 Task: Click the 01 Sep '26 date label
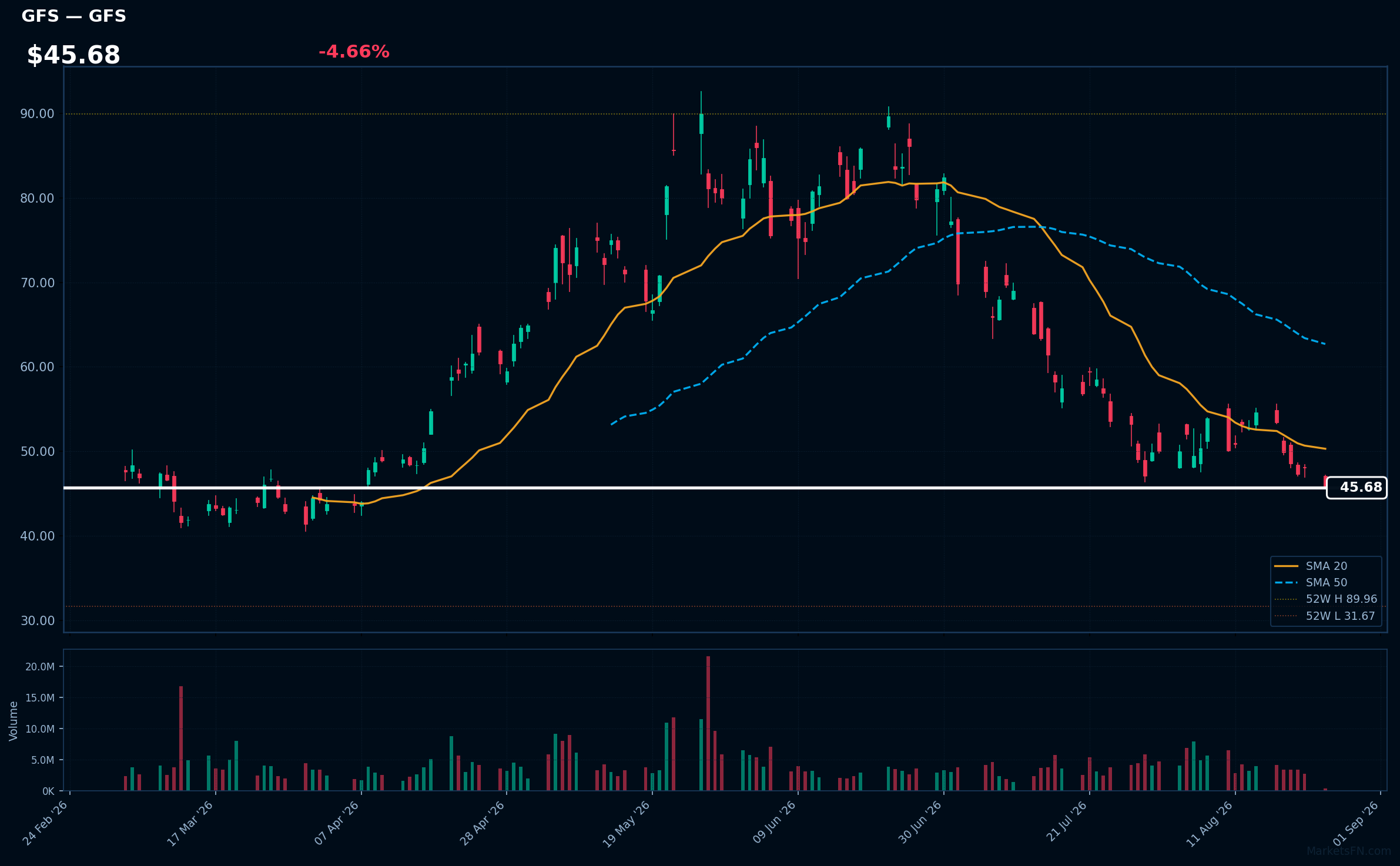(1356, 823)
